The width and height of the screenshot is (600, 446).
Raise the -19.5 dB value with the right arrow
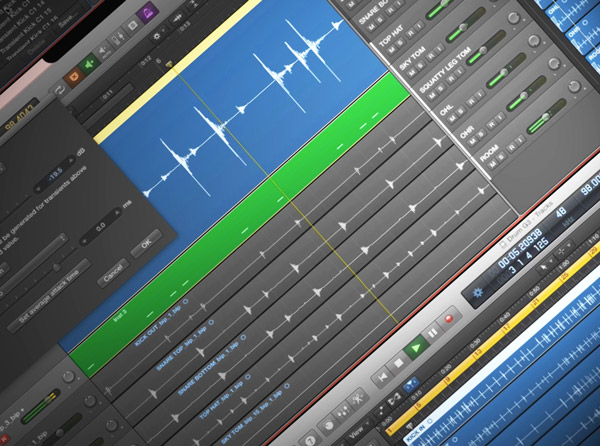tap(71, 161)
